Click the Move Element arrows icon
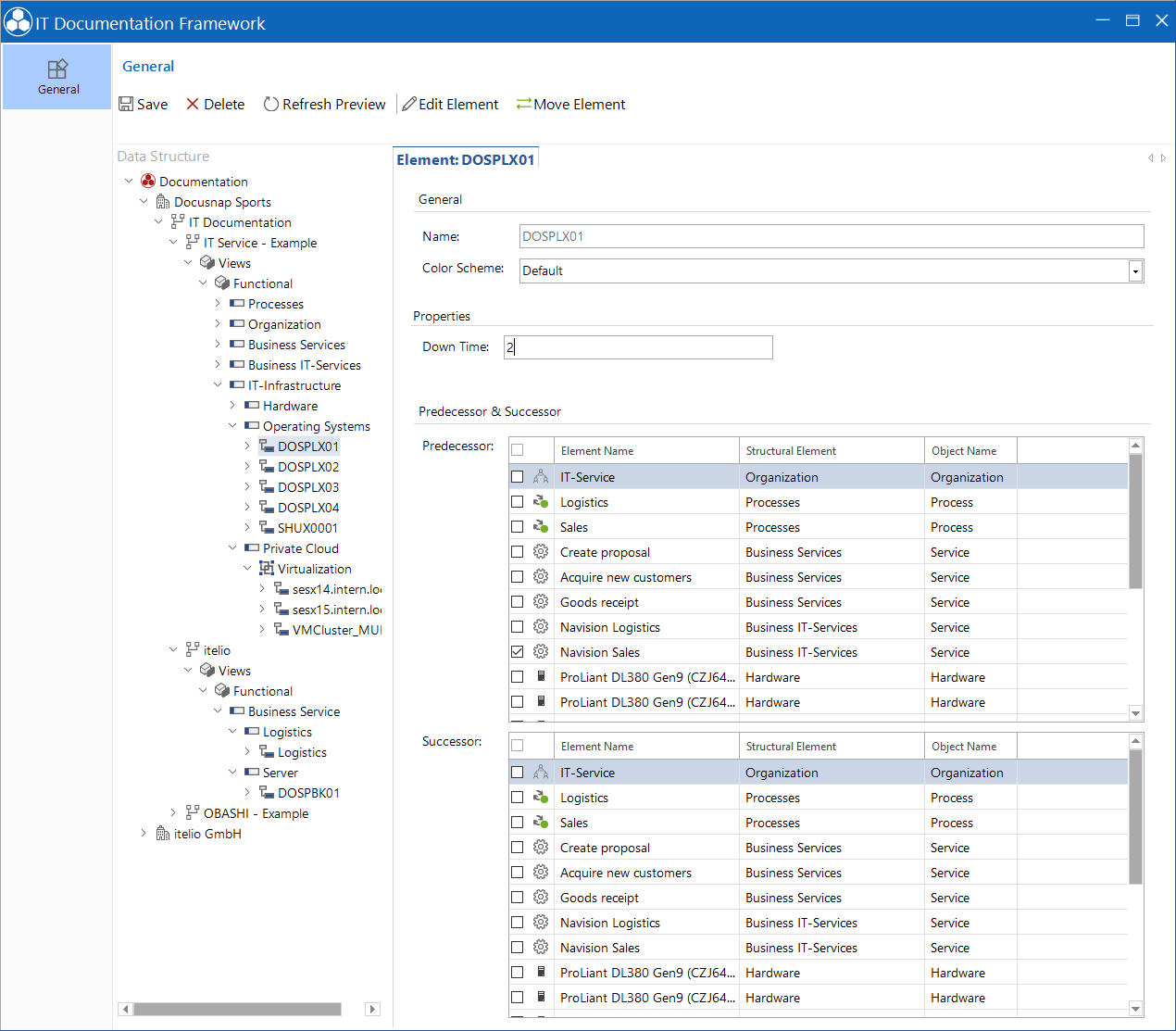1176x1031 pixels. tap(524, 104)
